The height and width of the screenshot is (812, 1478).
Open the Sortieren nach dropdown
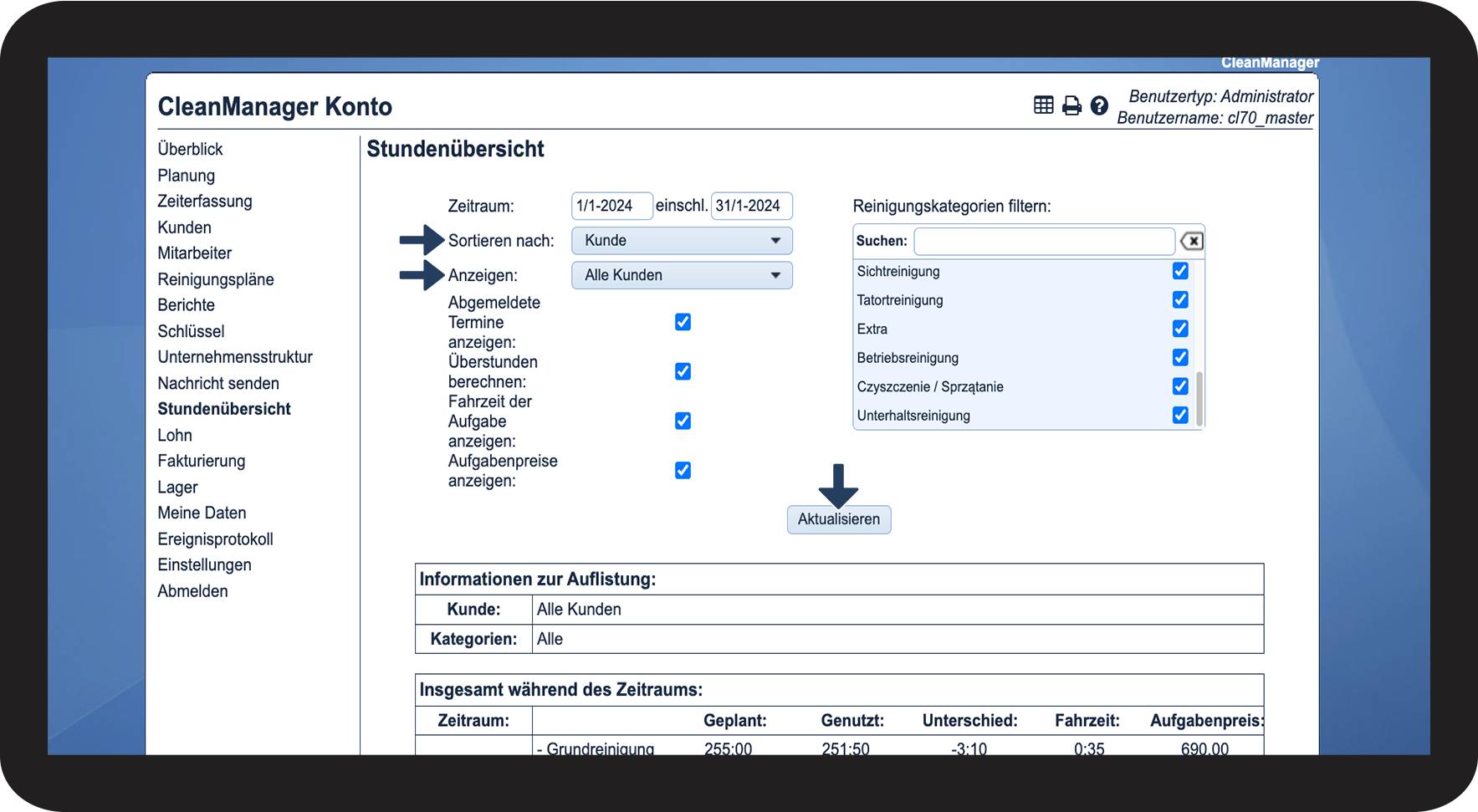click(682, 241)
